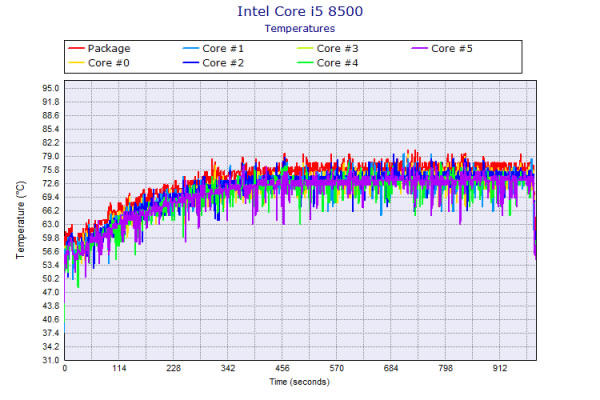Click the 31.0 y-axis value
The height and width of the screenshot is (400, 600).
click(x=51, y=360)
